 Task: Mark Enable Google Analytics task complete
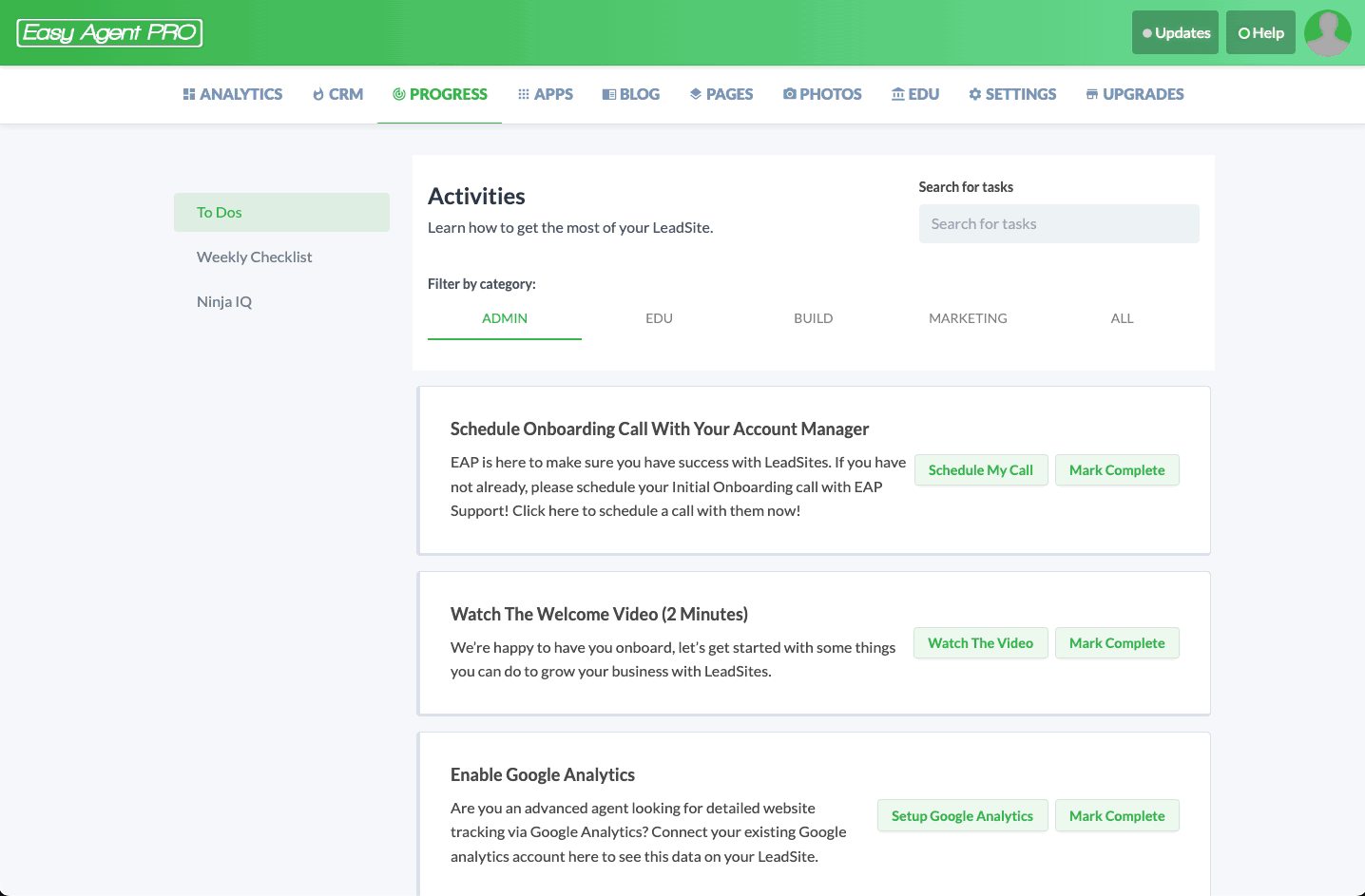[x=1117, y=816]
